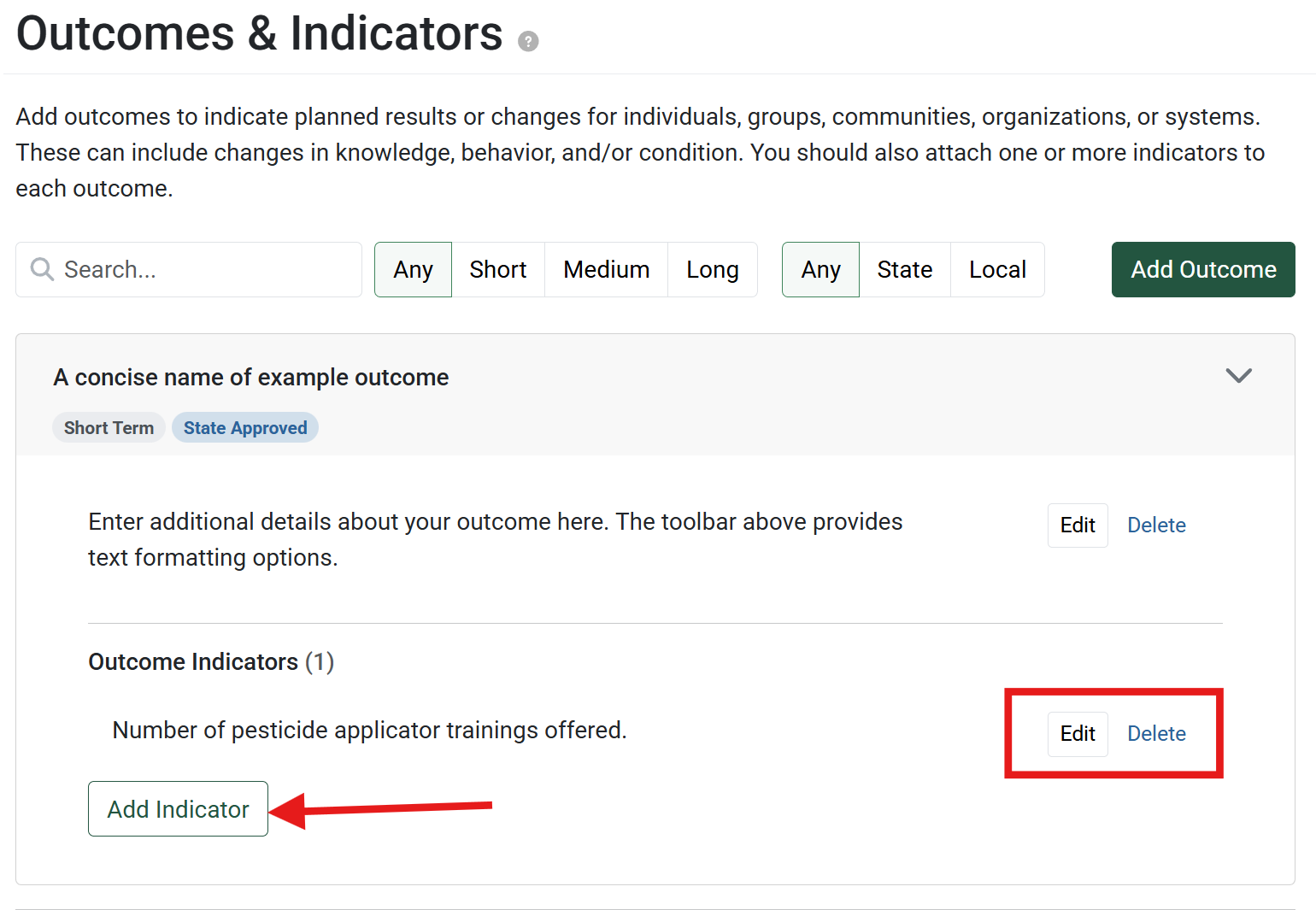The image size is (1316, 910).
Task: Click the State Approved badge
Action: [x=245, y=428]
